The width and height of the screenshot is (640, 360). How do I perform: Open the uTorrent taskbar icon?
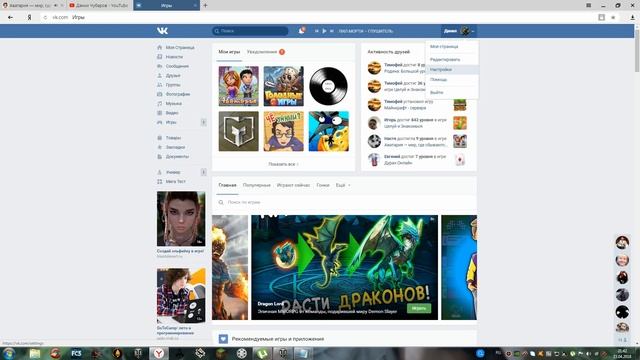262,353
